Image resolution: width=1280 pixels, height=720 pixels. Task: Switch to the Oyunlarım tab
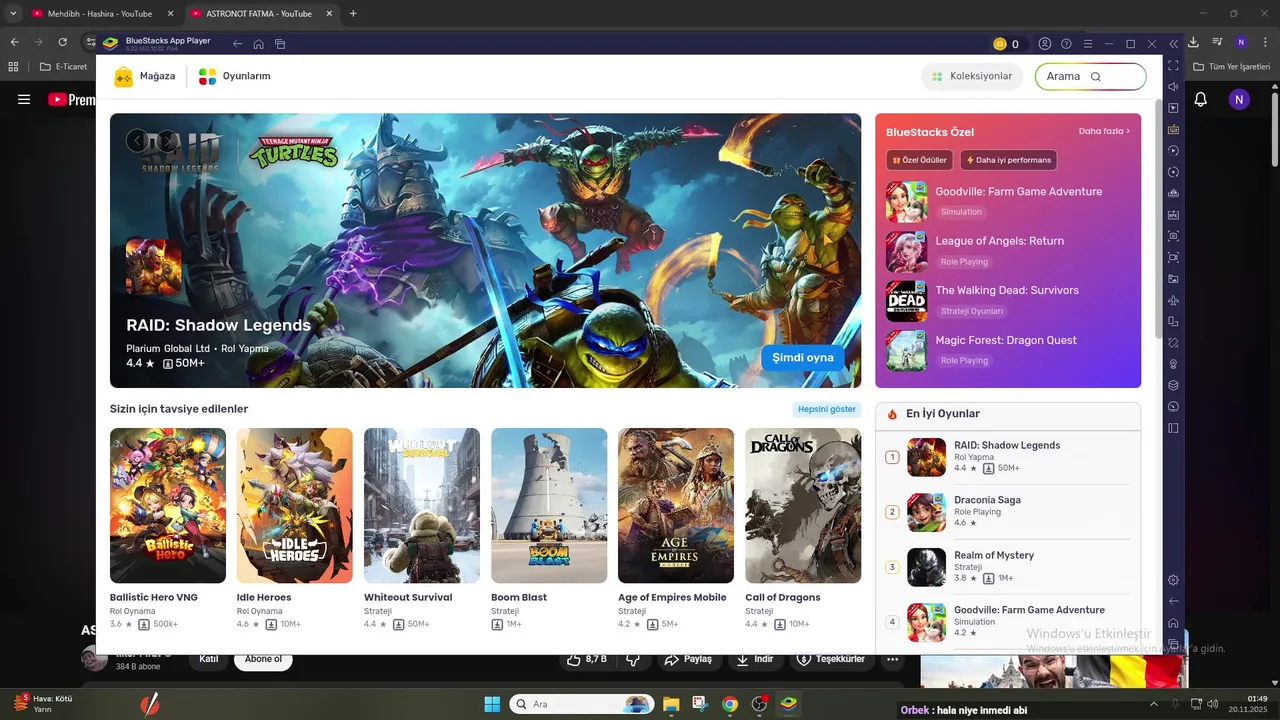(x=234, y=77)
